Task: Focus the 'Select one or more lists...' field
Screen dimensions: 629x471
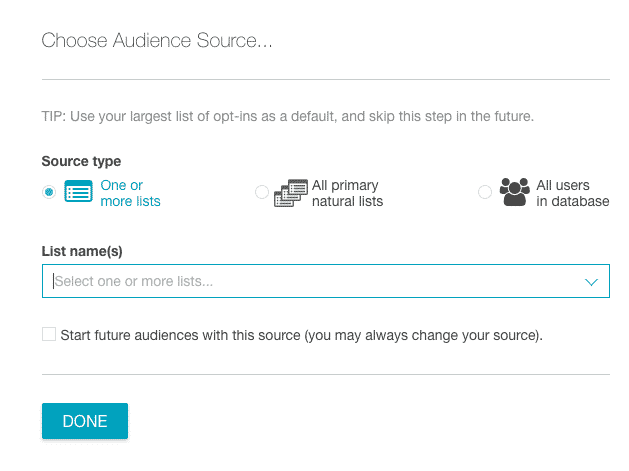Action: coord(300,282)
